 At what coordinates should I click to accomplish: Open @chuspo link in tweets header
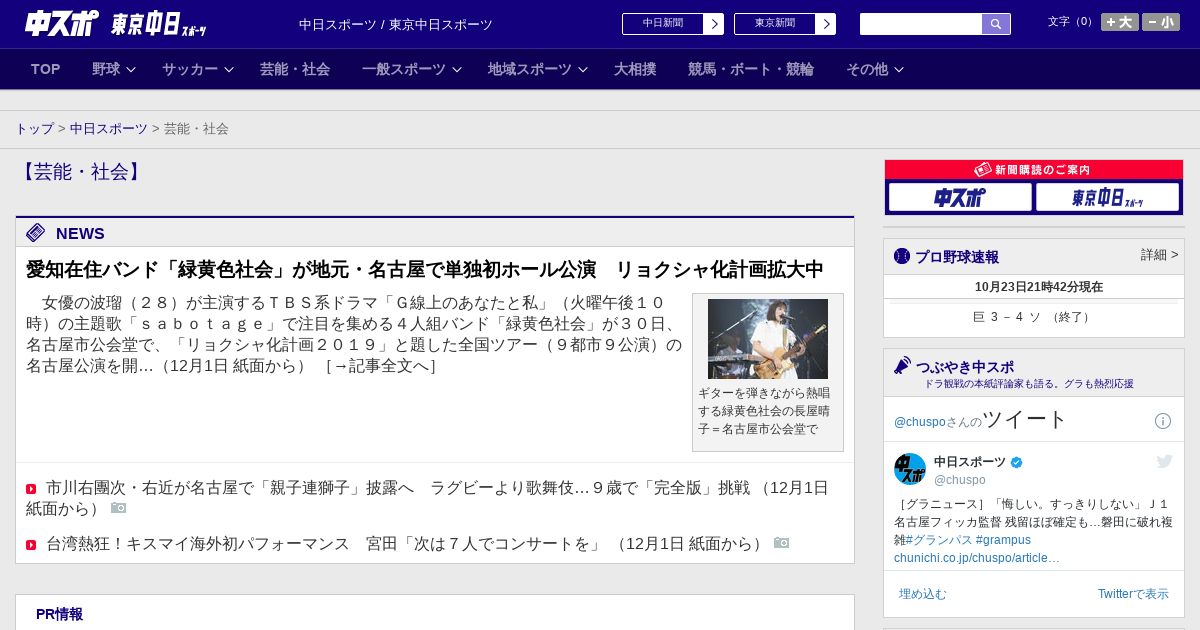[x=919, y=422]
